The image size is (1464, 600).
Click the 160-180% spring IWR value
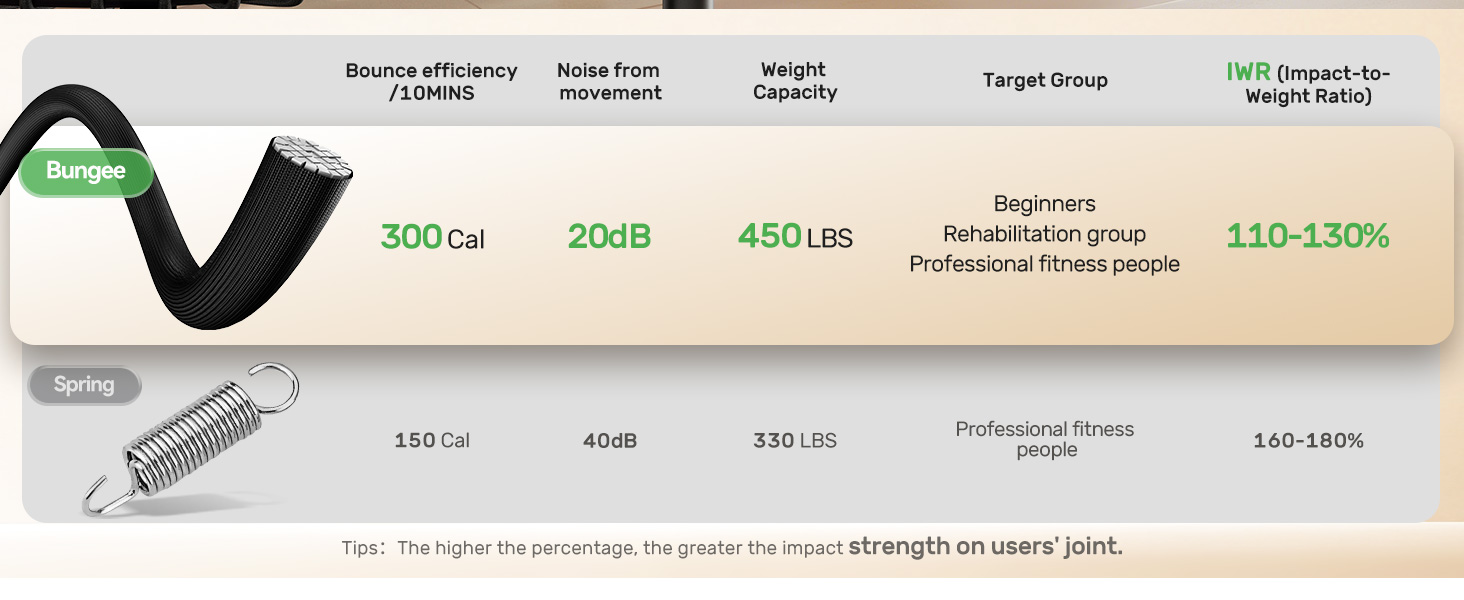pos(1308,441)
